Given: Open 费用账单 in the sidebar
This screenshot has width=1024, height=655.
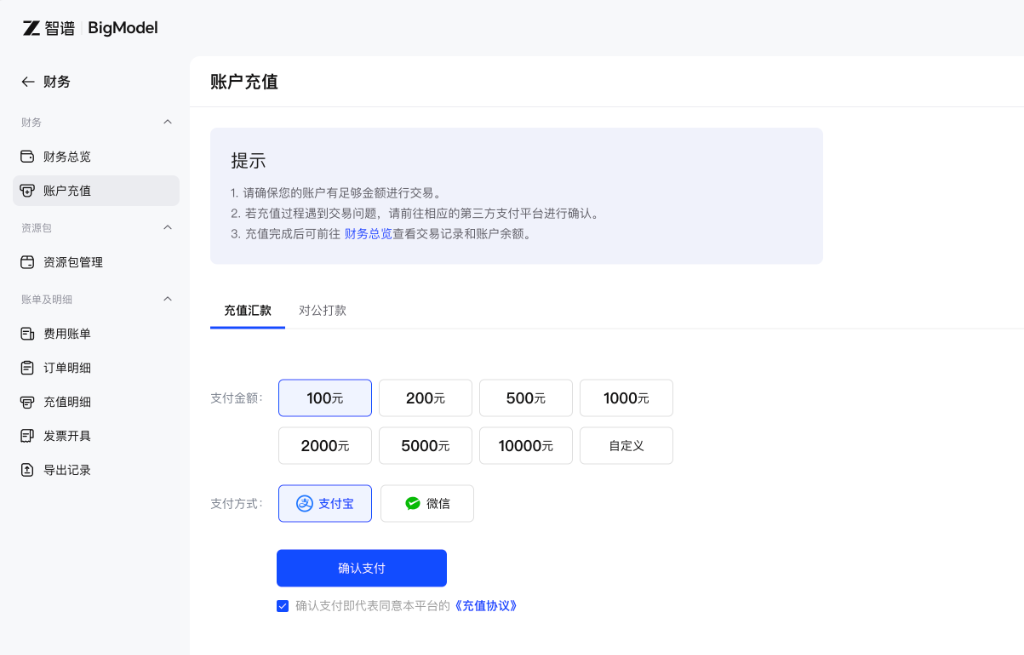Looking at the screenshot, I should (96, 334).
